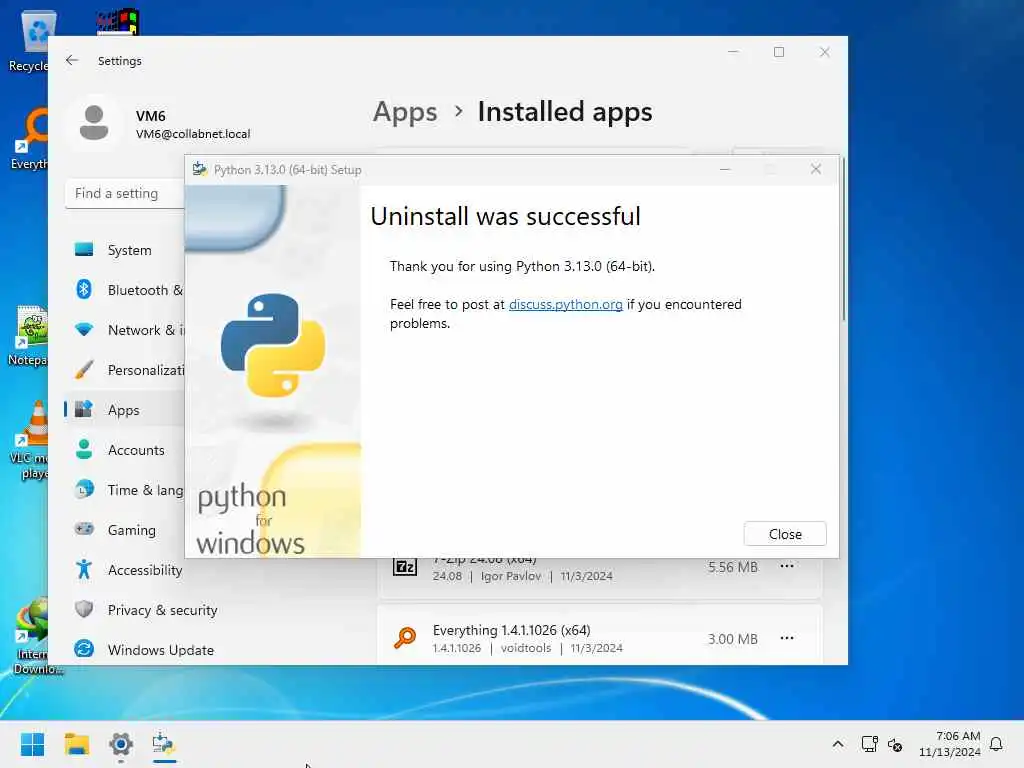The height and width of the screenshot is (768, 1024).
Task: Click the Network wifi icon in sidebar
Action: pos(84,330)
